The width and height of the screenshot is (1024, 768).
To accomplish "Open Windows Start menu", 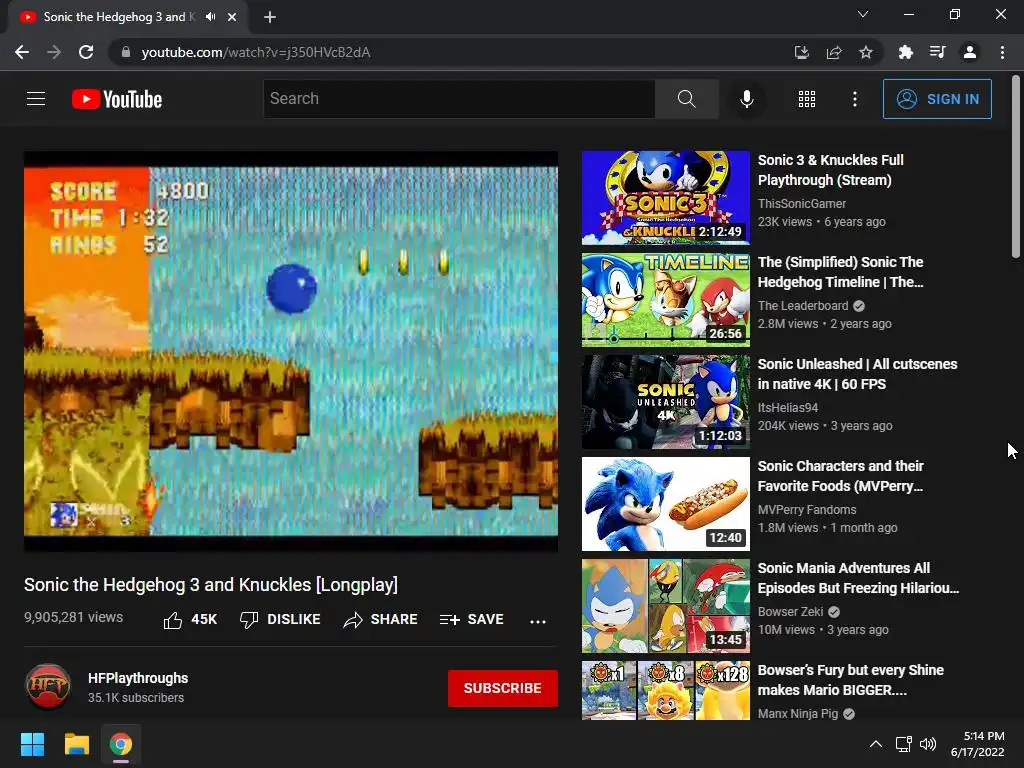I will (x=32, y=744).
